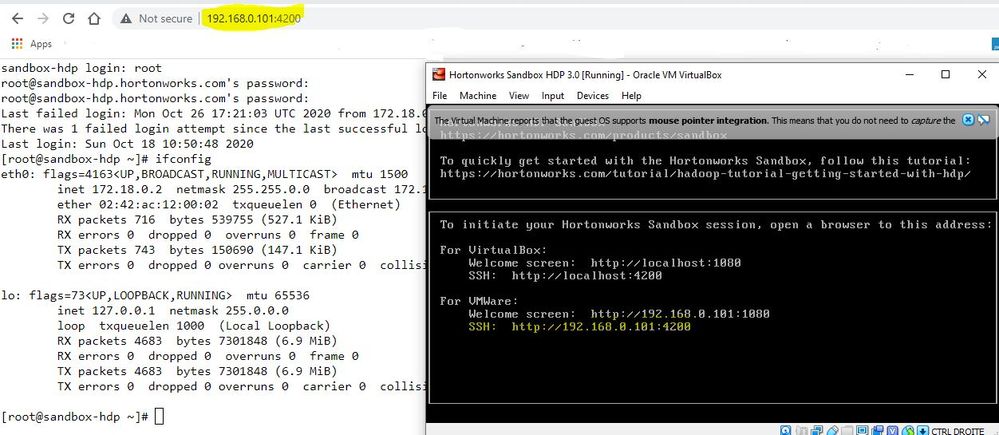
Task: Click the address bar showing 192.168.0.101:4200
Action: [254, 18]
